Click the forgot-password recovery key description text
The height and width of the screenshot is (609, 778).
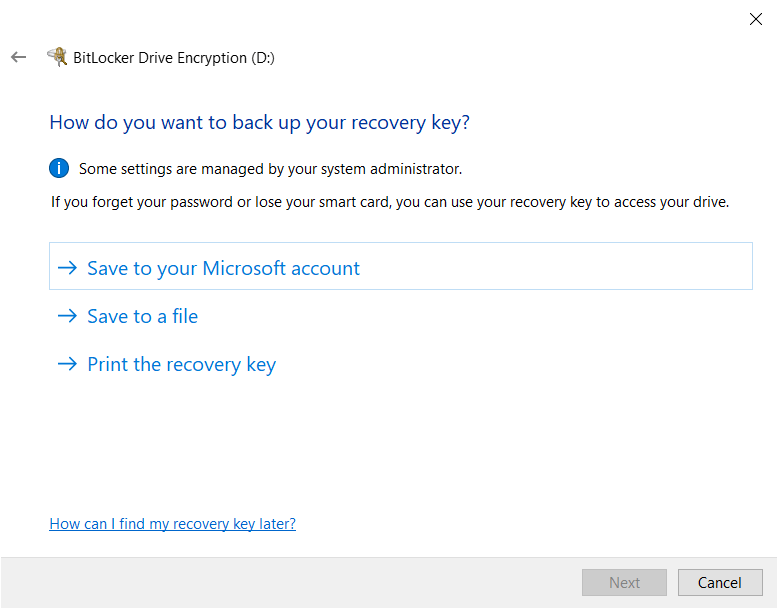pyautogui.click(x=390, y=202)
